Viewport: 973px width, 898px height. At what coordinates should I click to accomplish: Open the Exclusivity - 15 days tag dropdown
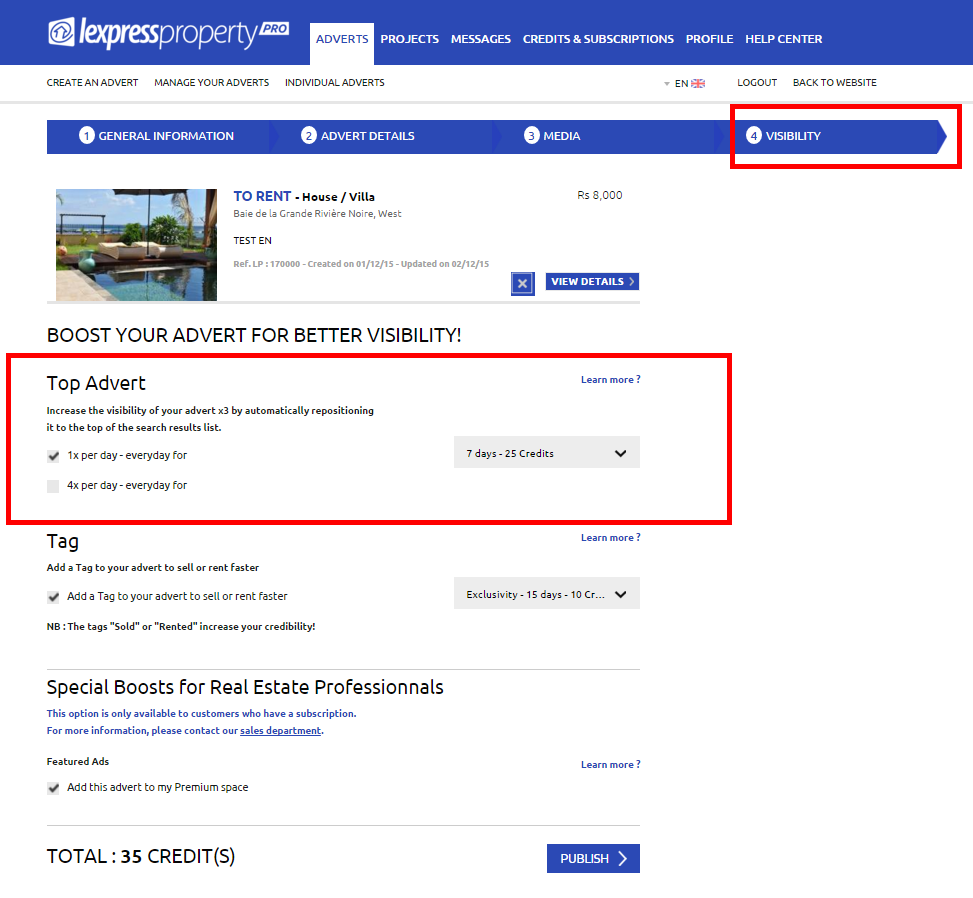[547, 593]
